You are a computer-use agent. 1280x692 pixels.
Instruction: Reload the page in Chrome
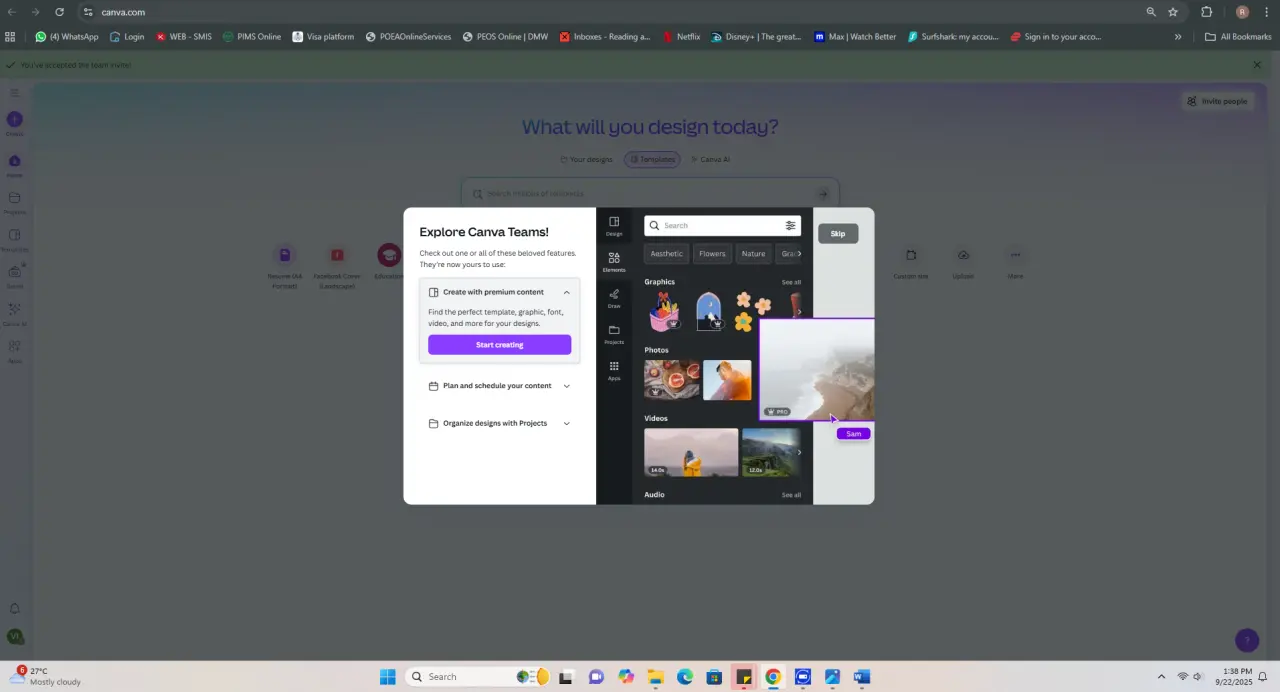coord(59,12)
